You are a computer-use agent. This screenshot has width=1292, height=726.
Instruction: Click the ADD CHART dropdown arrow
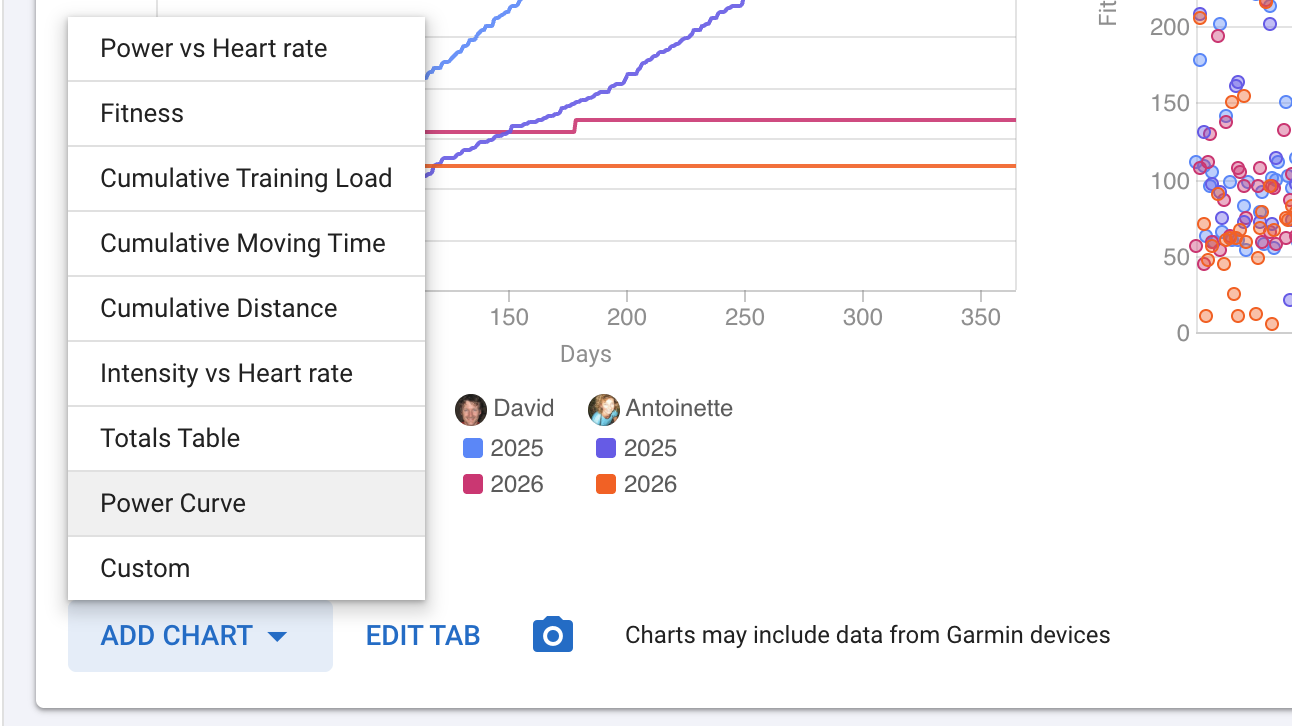tap(278, 637)
